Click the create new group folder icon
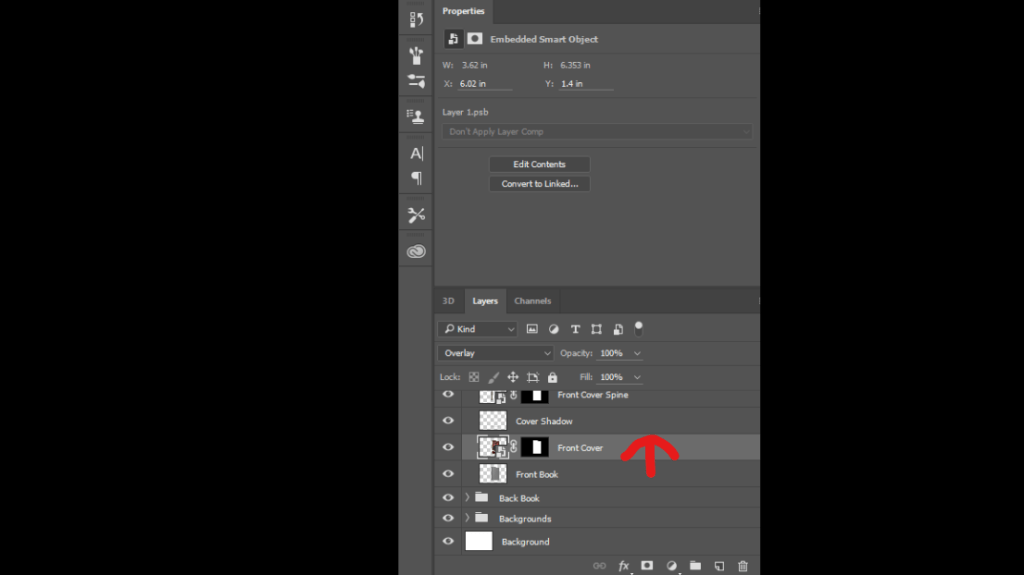1024x575 pixels. [x=695, y=566]
